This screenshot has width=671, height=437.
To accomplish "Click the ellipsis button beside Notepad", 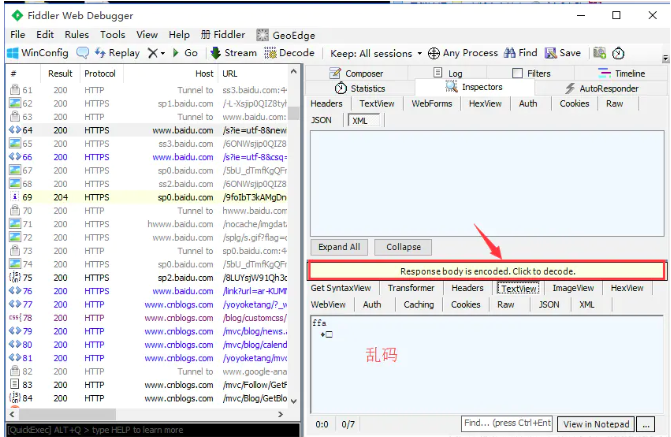I will coord(646,424).
